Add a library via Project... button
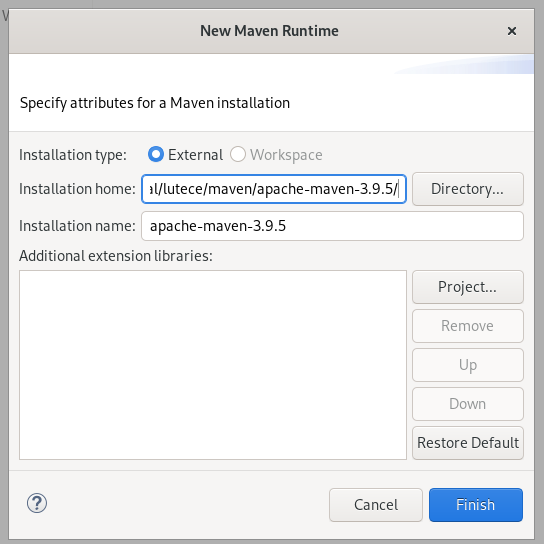Screen dimensions: 544x544 (x=468, y=287)
